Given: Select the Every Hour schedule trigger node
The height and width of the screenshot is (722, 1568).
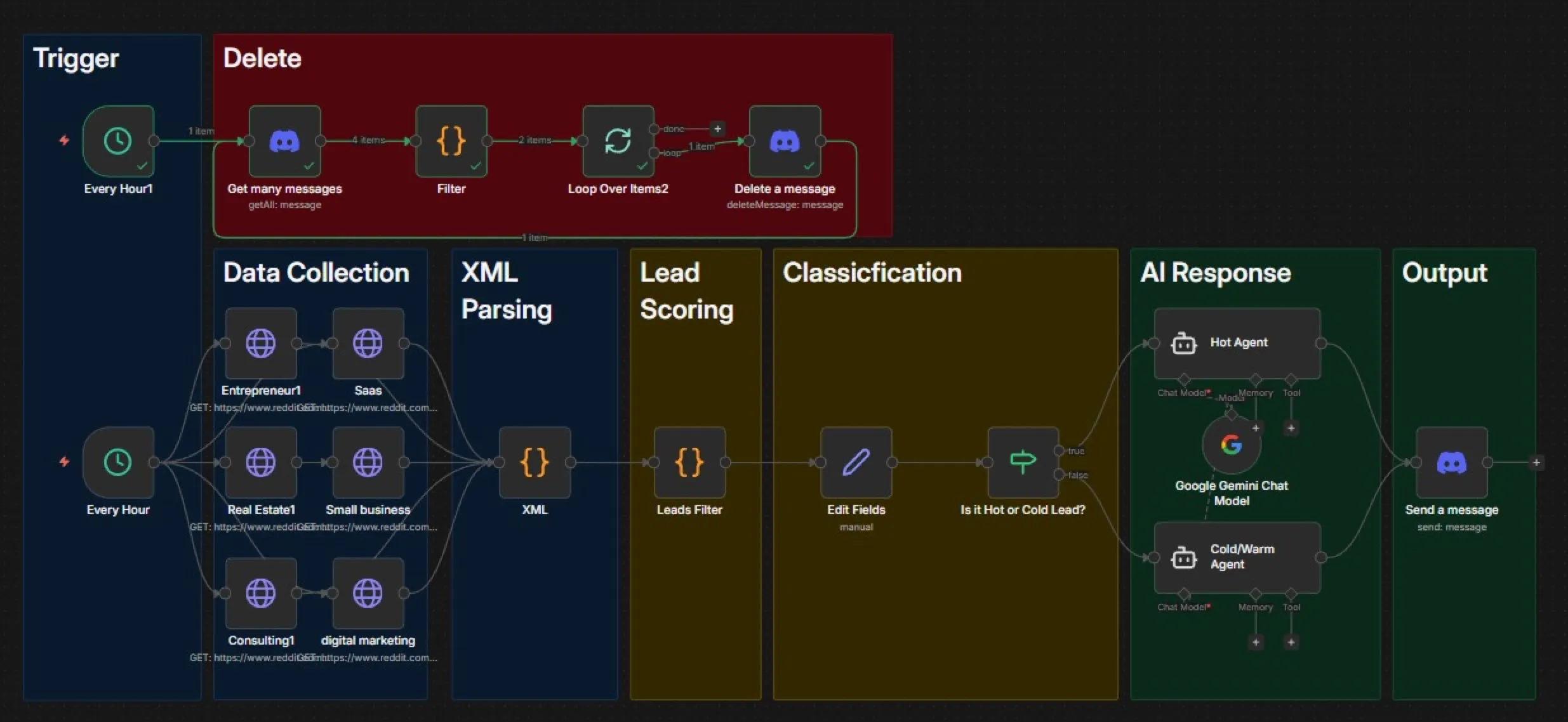Looking at the screenshot, I should (x=118, y=462).
